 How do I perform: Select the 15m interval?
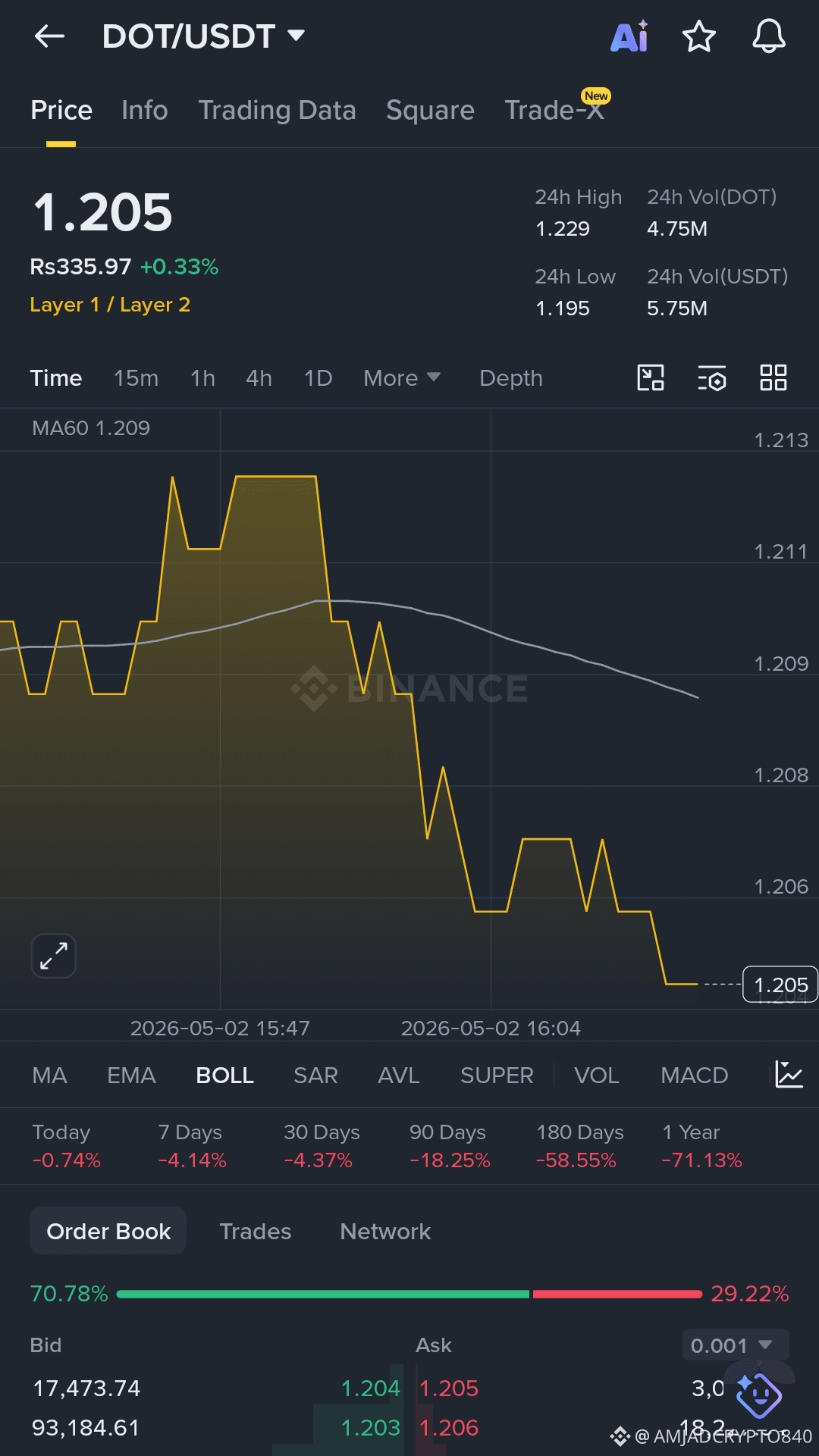[136, 377]
